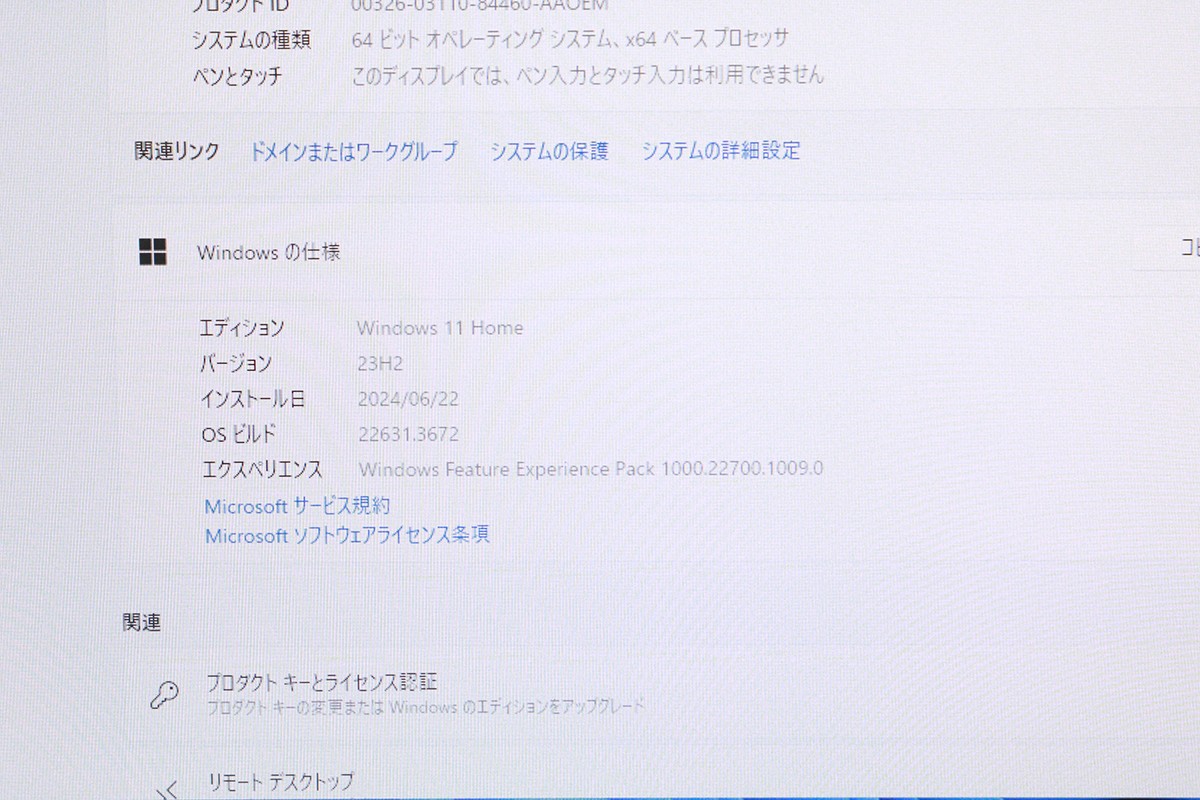Screen dimensions: 1200x800
Task: Select the エディション value Windows 11 Home
Action: pyautogui.click(x=439, y=328)
